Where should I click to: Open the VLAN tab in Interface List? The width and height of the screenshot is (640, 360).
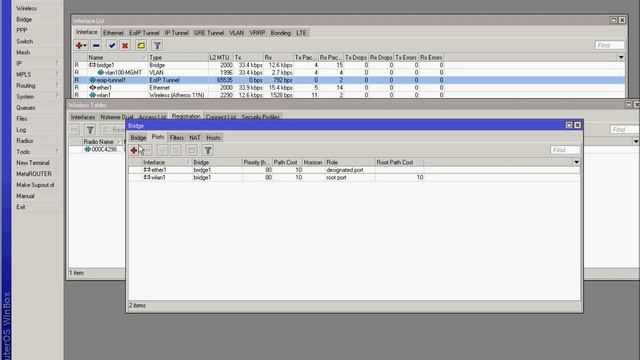(x=236, y=33)
